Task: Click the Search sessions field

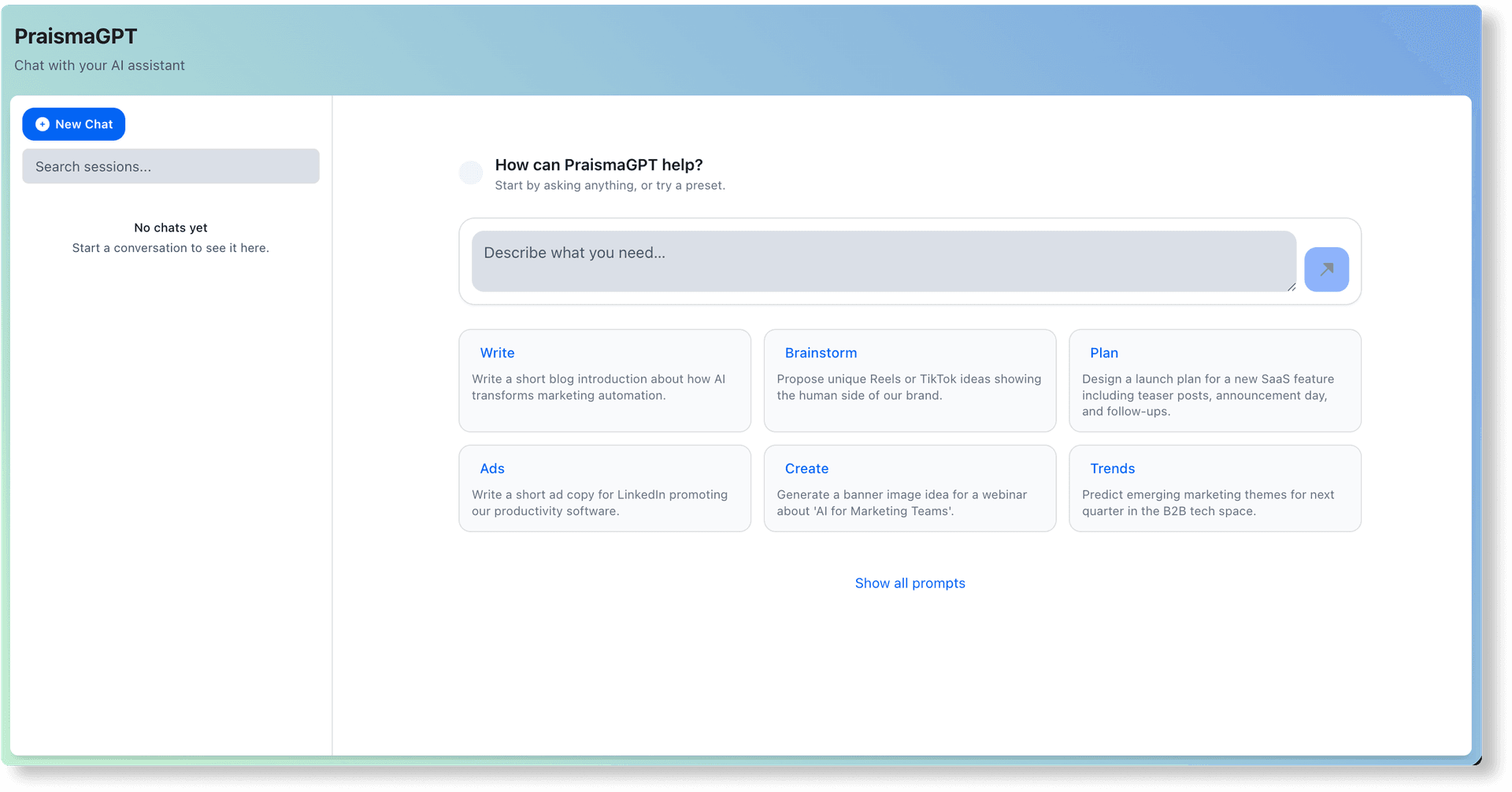Action: tap(171, 166)
